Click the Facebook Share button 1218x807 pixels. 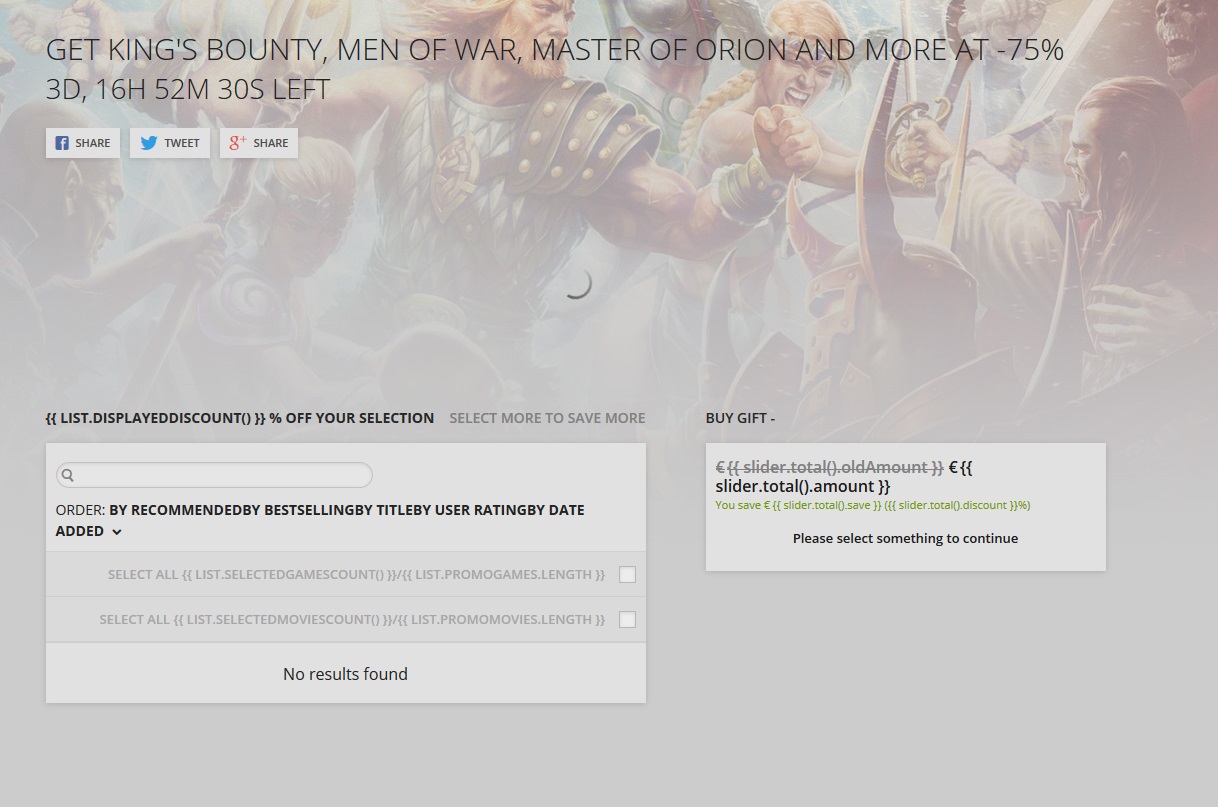click(x=83, y=143)
